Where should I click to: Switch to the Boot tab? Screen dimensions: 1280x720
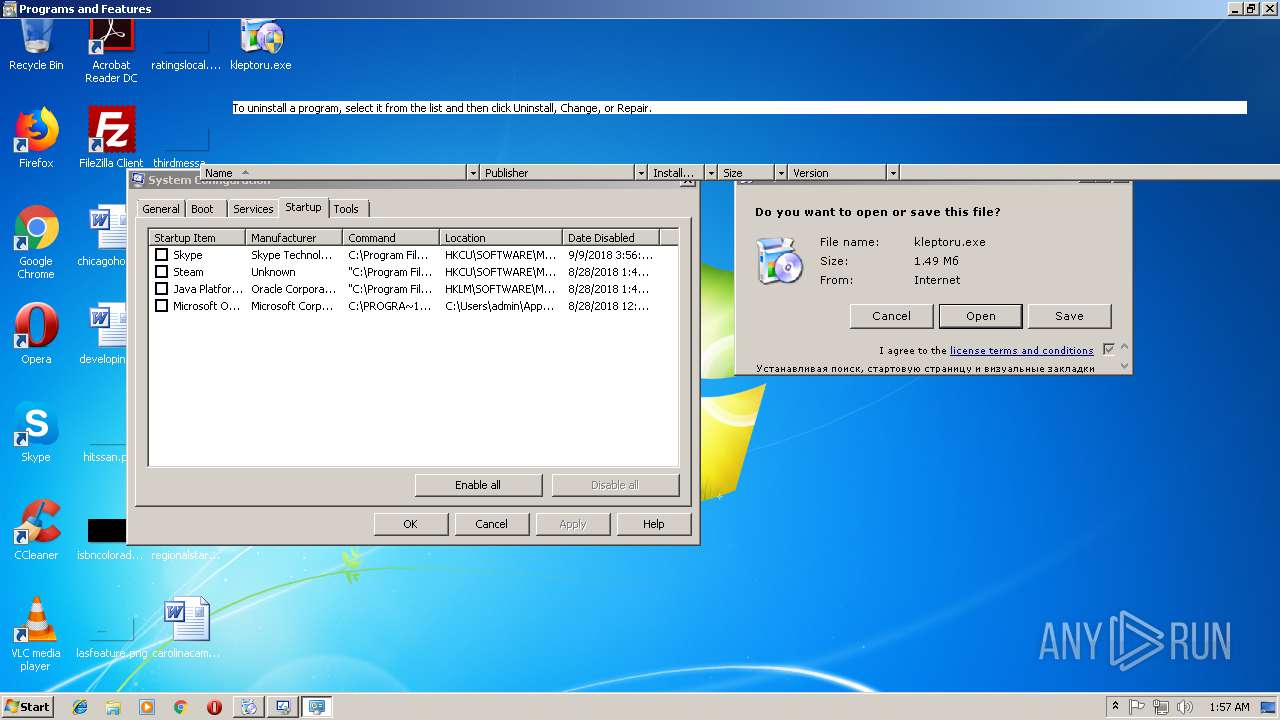coord(202,209)
